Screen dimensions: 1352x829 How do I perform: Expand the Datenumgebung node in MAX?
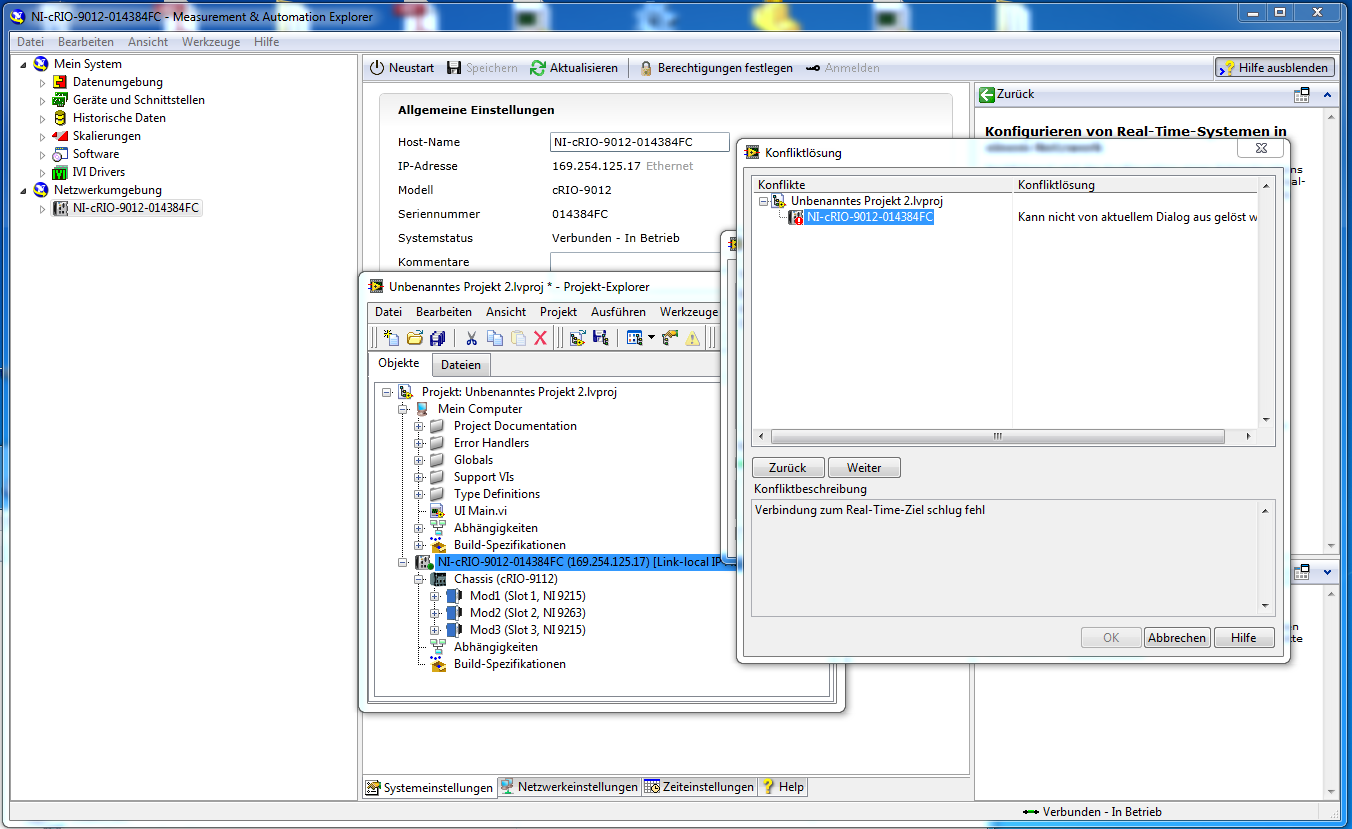tap(43, 82)
